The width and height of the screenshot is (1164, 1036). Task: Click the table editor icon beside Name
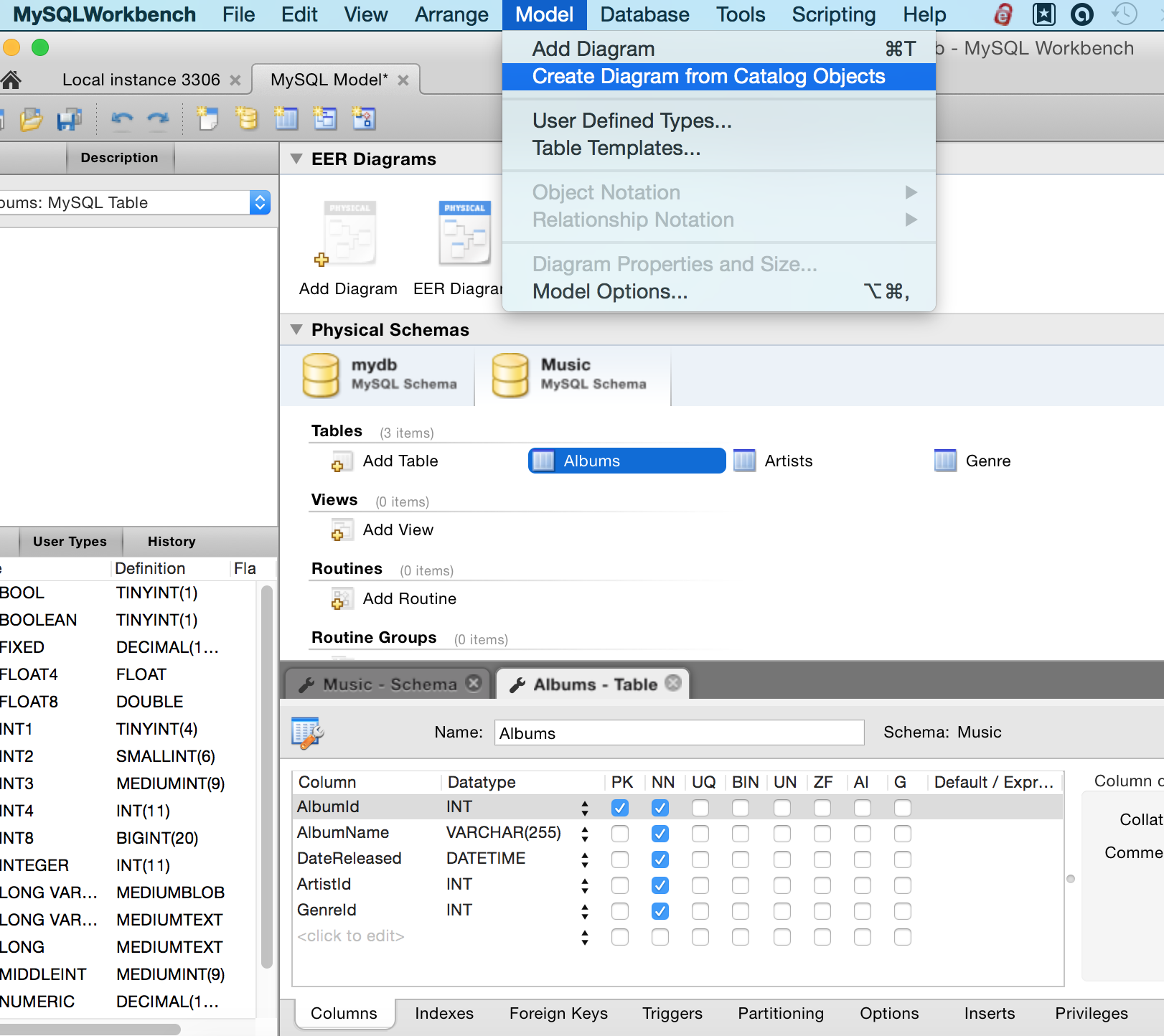307,733
